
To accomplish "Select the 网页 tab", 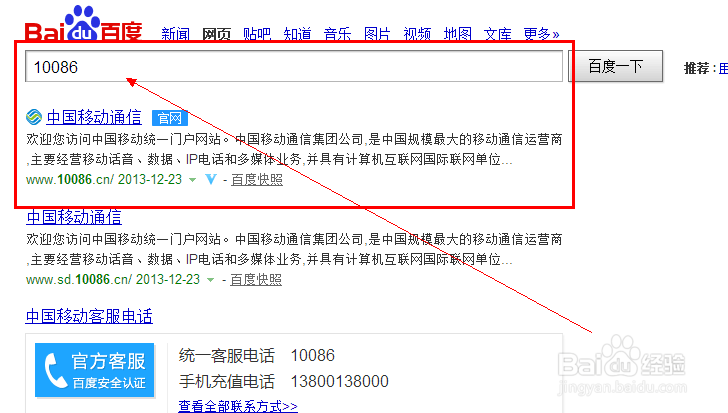I will (216, 34).
